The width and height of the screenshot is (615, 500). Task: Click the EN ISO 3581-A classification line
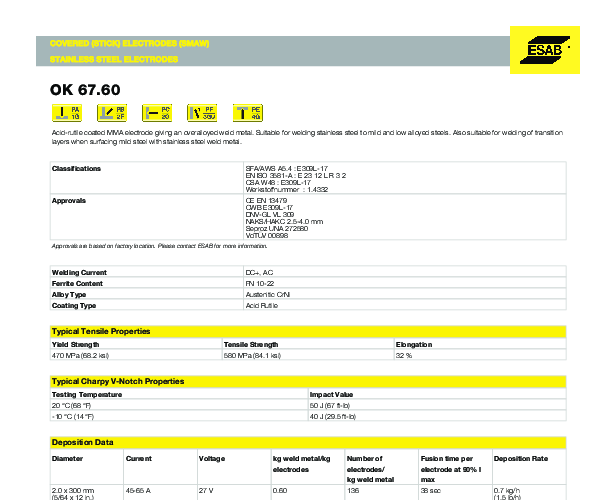tap(296, 176)
